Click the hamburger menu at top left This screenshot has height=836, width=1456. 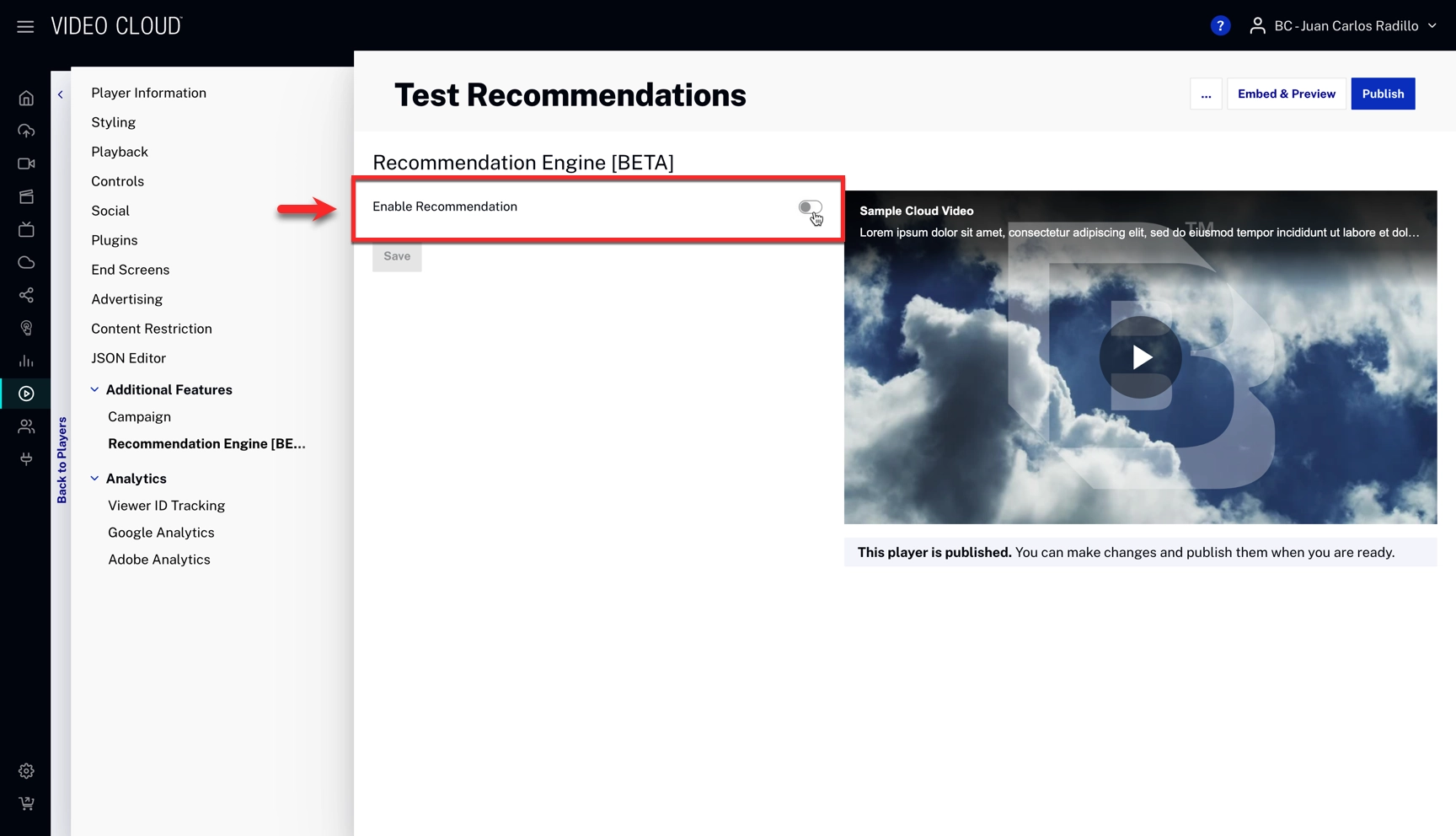click(x=24, y=25)
